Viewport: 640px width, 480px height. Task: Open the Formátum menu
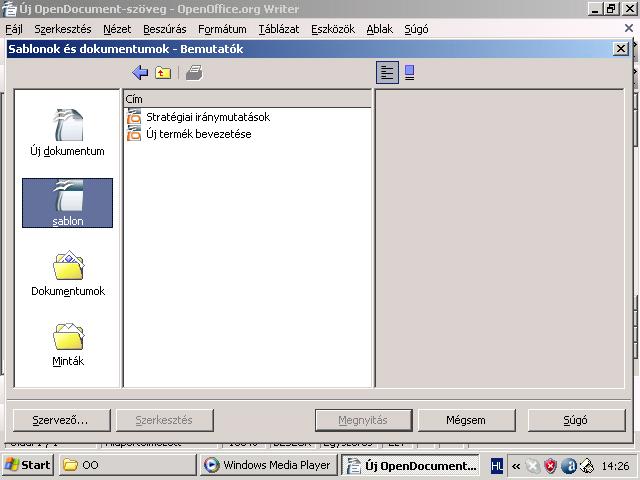coord(222,29)
